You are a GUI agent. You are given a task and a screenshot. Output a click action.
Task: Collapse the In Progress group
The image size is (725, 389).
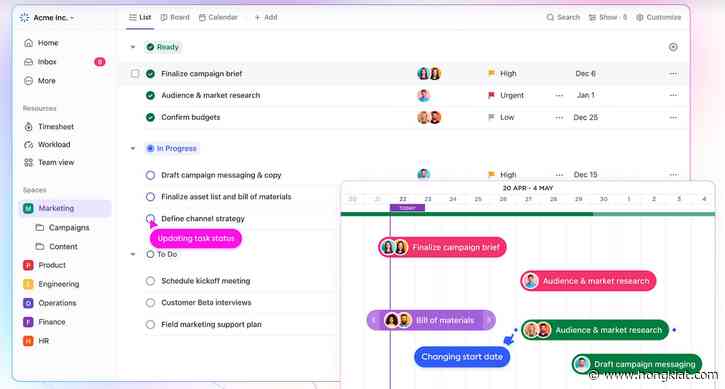coord(133,148)
